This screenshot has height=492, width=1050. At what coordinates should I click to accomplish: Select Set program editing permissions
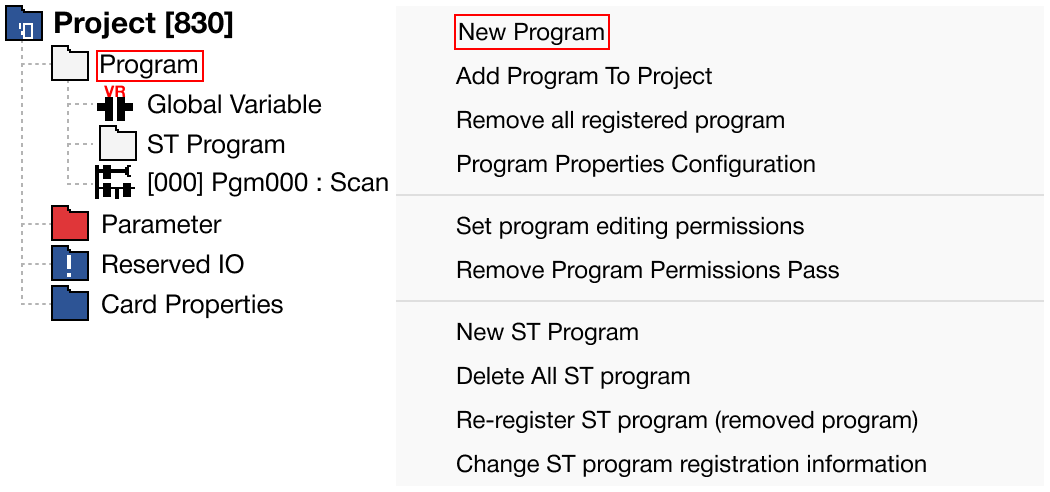click(629, 226)
